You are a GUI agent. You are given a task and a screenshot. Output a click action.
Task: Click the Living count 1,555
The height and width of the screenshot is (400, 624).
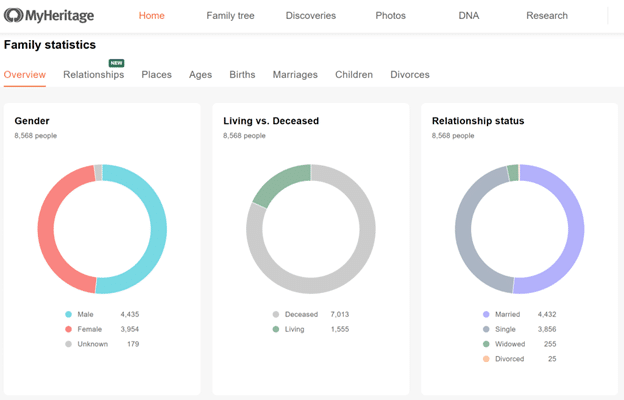(340, 329)
